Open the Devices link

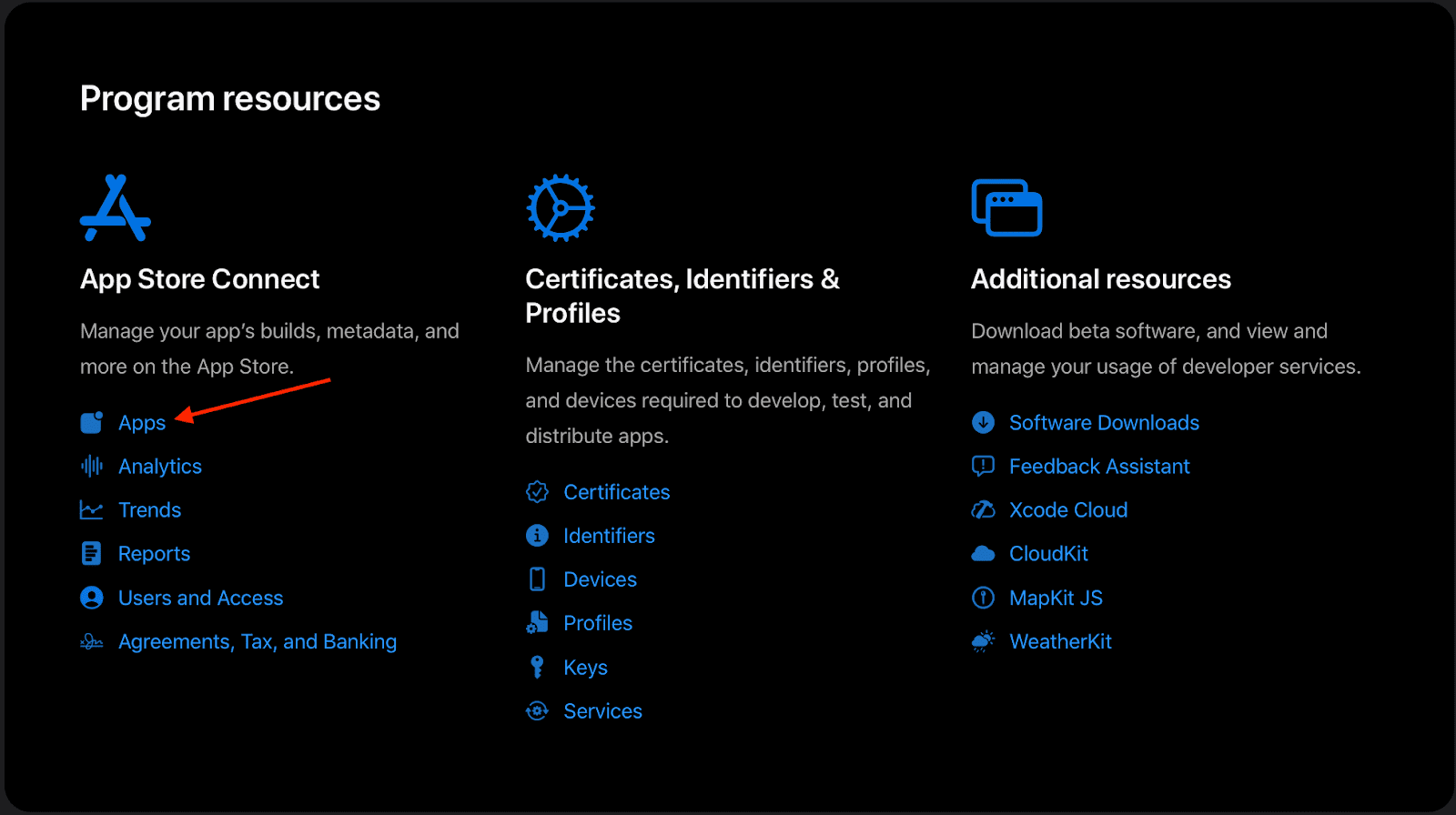click(601, 579)
